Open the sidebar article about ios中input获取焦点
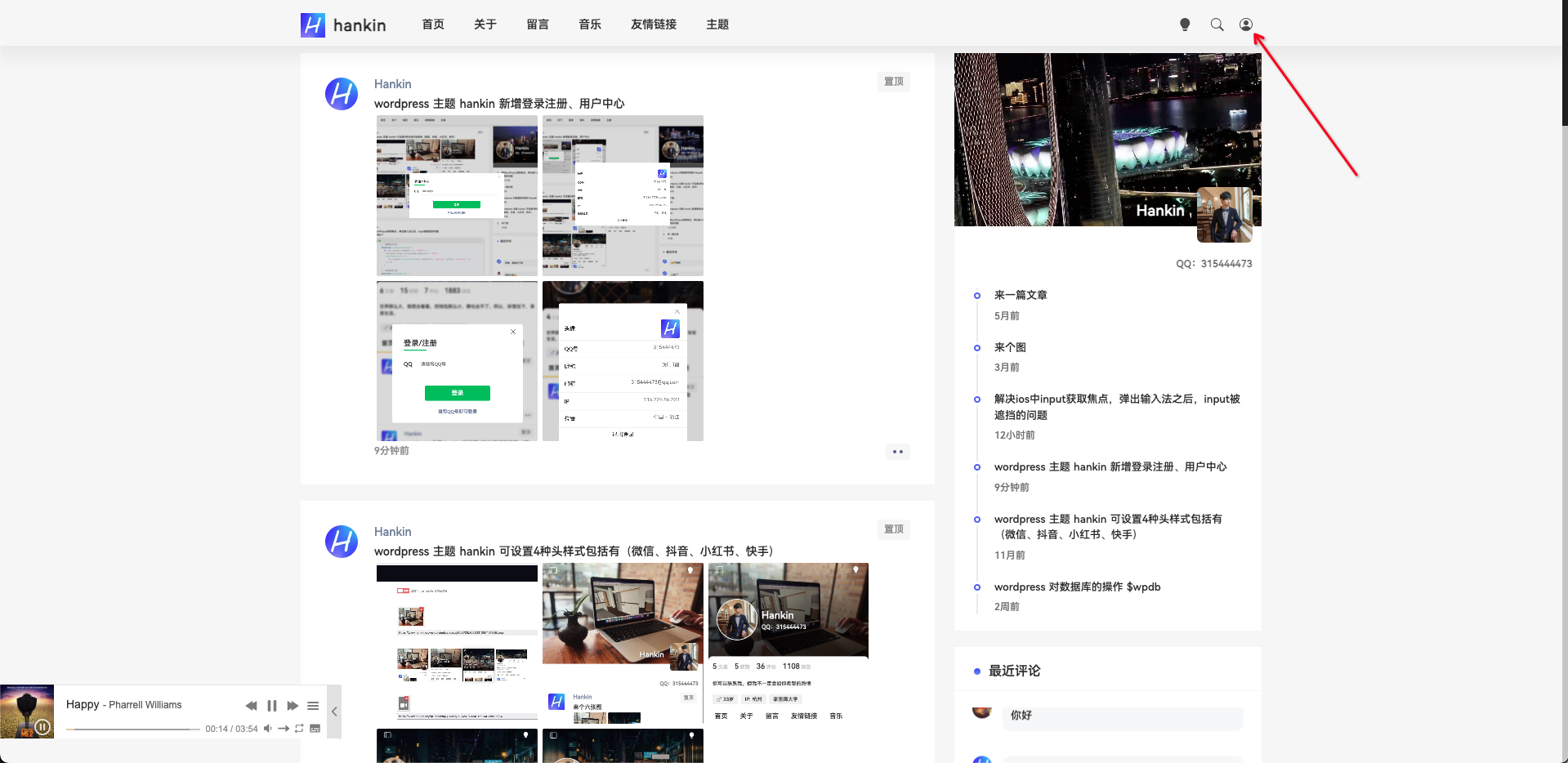 [x=1117, y=407]
